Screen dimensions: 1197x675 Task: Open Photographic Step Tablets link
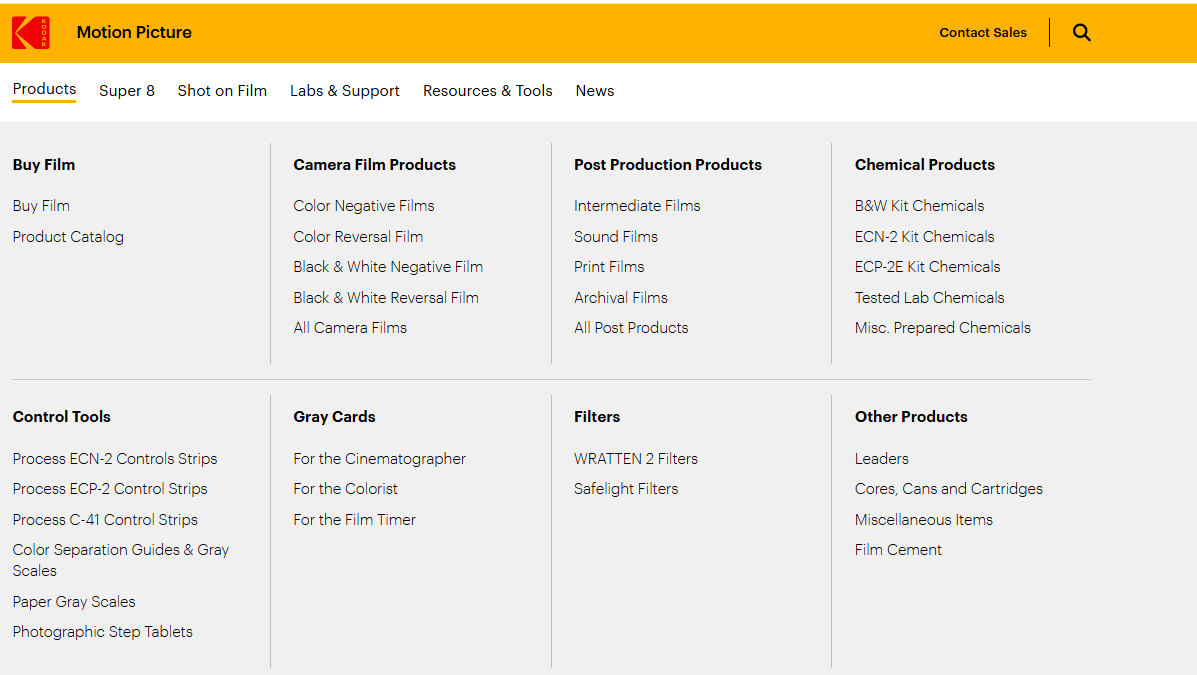(102, 631)
